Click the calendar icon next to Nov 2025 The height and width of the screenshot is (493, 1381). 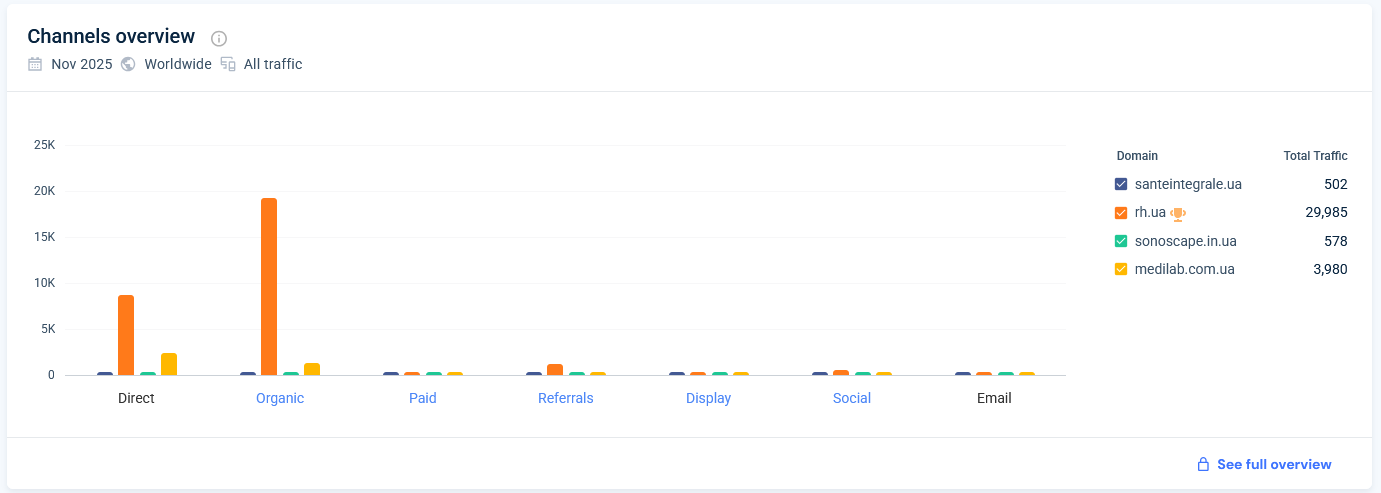click(35, 64)
